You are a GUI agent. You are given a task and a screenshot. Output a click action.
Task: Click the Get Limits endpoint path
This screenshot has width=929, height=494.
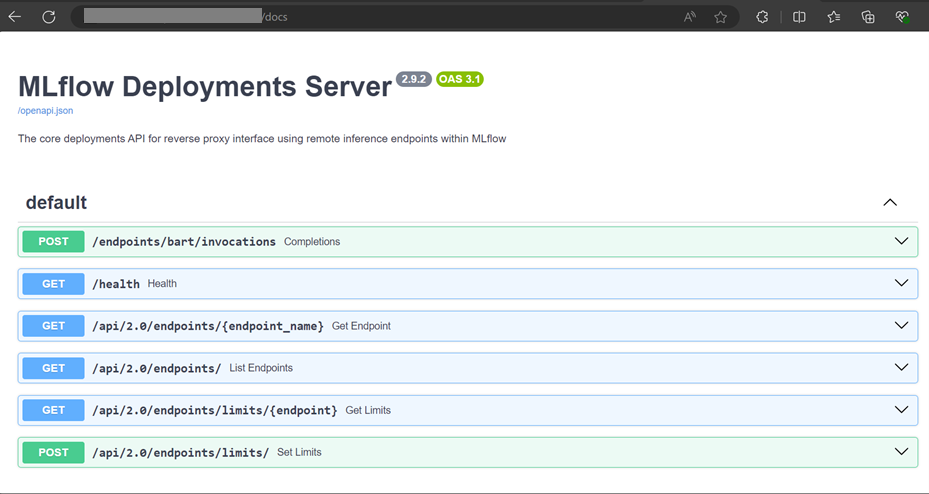(x=215, y=410)
